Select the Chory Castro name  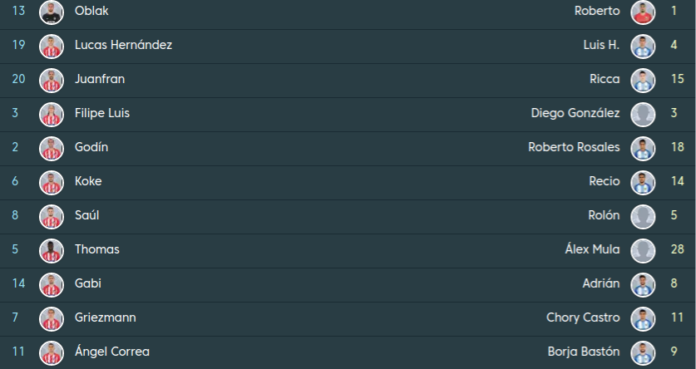(583, 317)
